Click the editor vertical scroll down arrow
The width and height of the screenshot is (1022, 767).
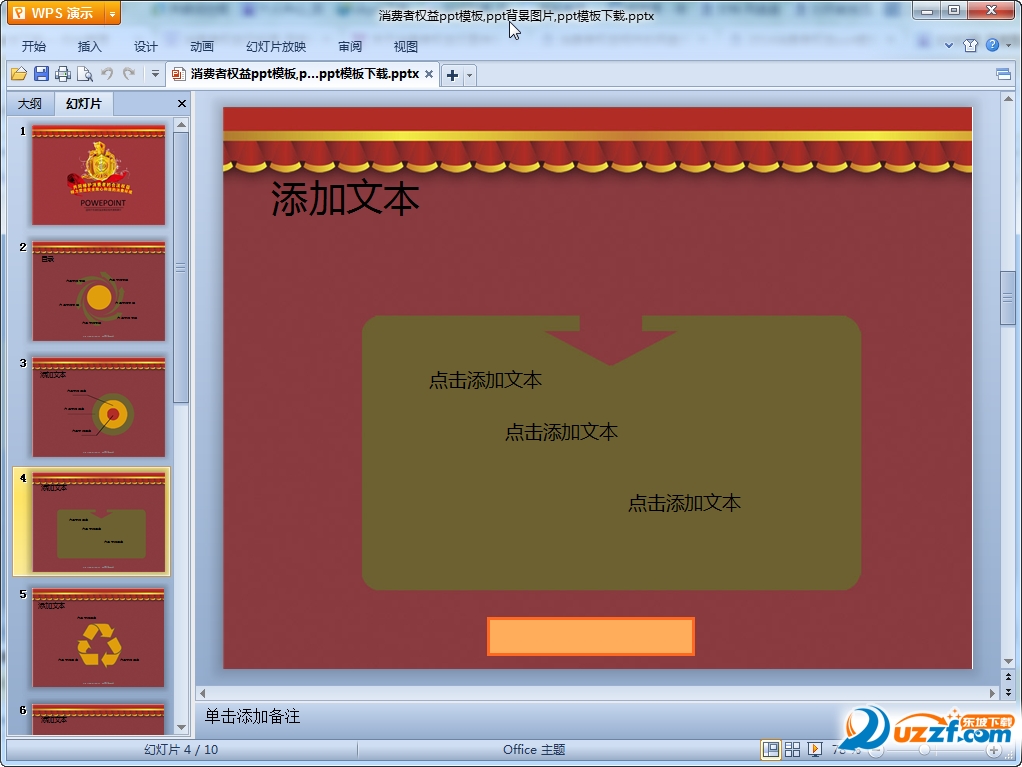(1008, 662)
